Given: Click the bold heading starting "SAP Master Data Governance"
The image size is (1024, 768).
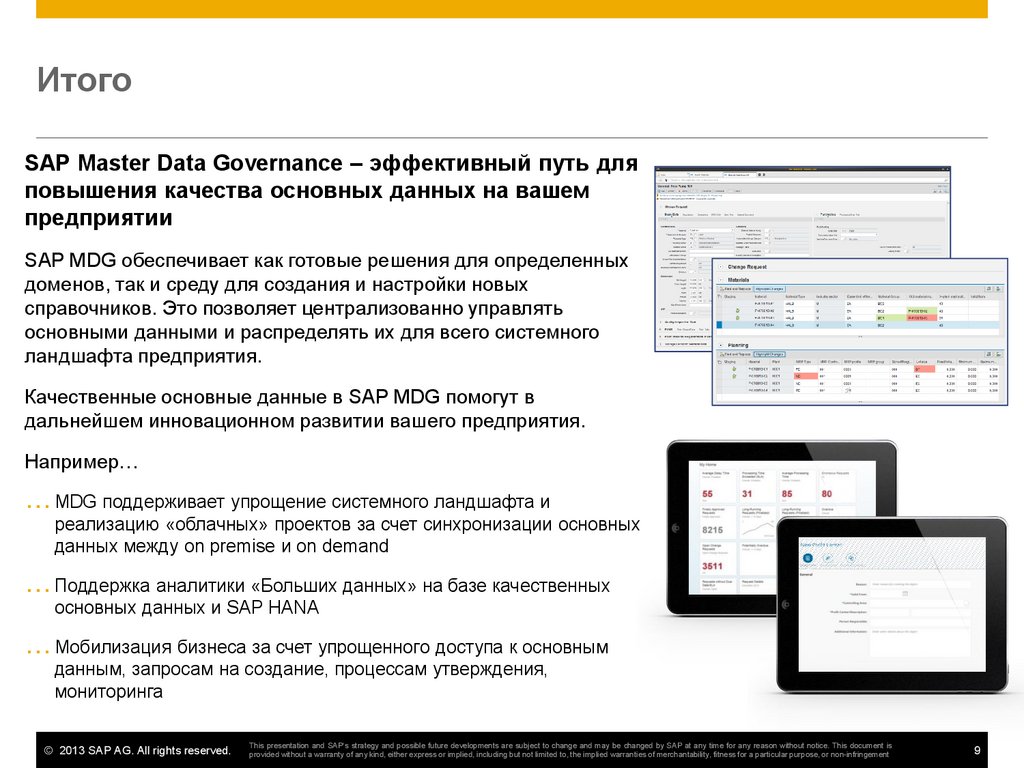Looking at the screenshot, I should (x=331, y=190).
